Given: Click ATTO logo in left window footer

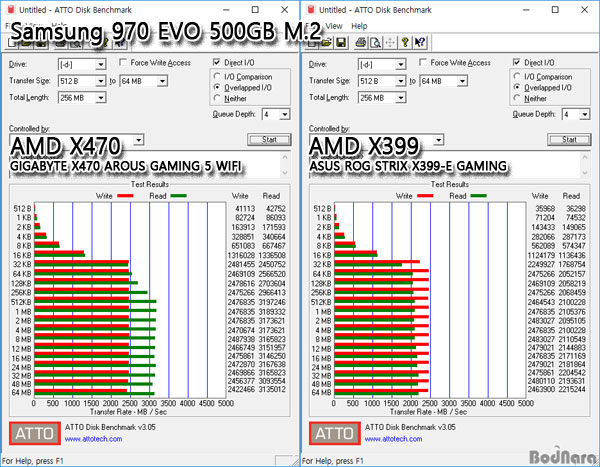Looking at the screenshot, I should click(x=33, y=433).
